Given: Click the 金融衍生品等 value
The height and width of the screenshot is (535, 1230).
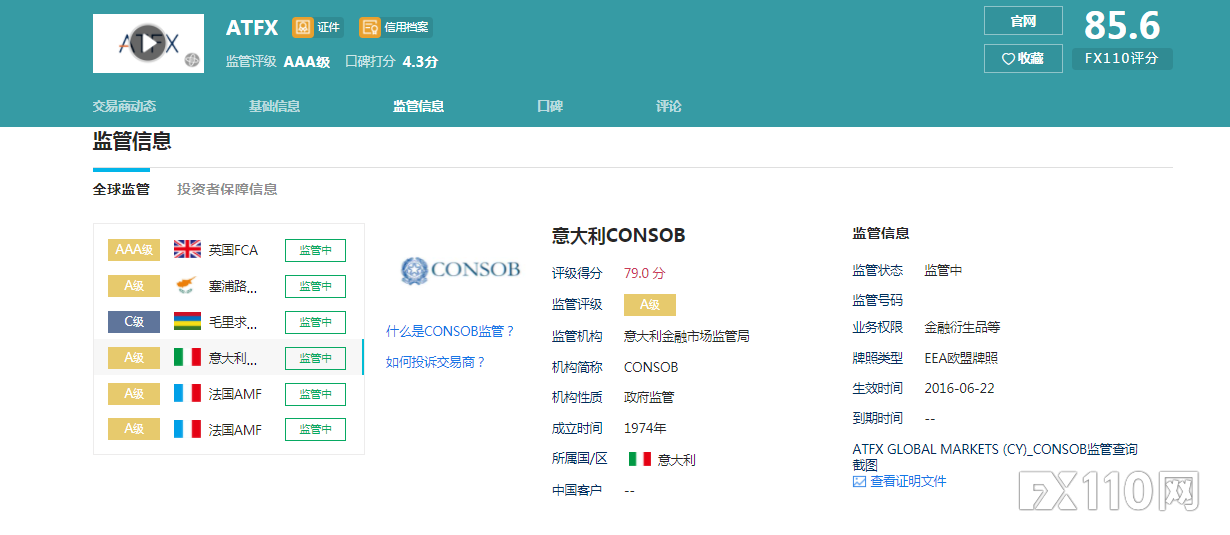Looking at the screenshot, I should tap(962, 328).
